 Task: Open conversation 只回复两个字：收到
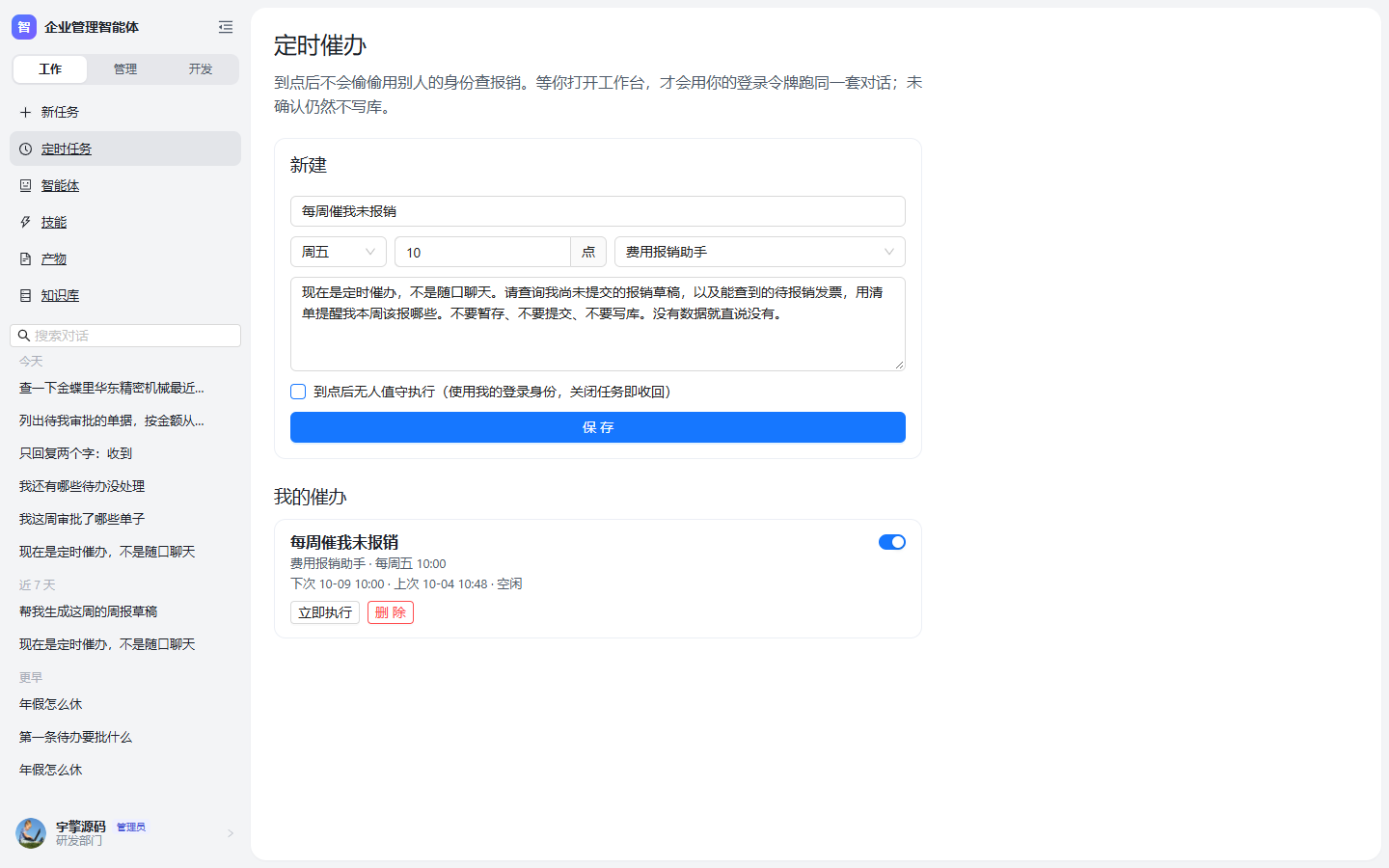click(x=75, y=453)
